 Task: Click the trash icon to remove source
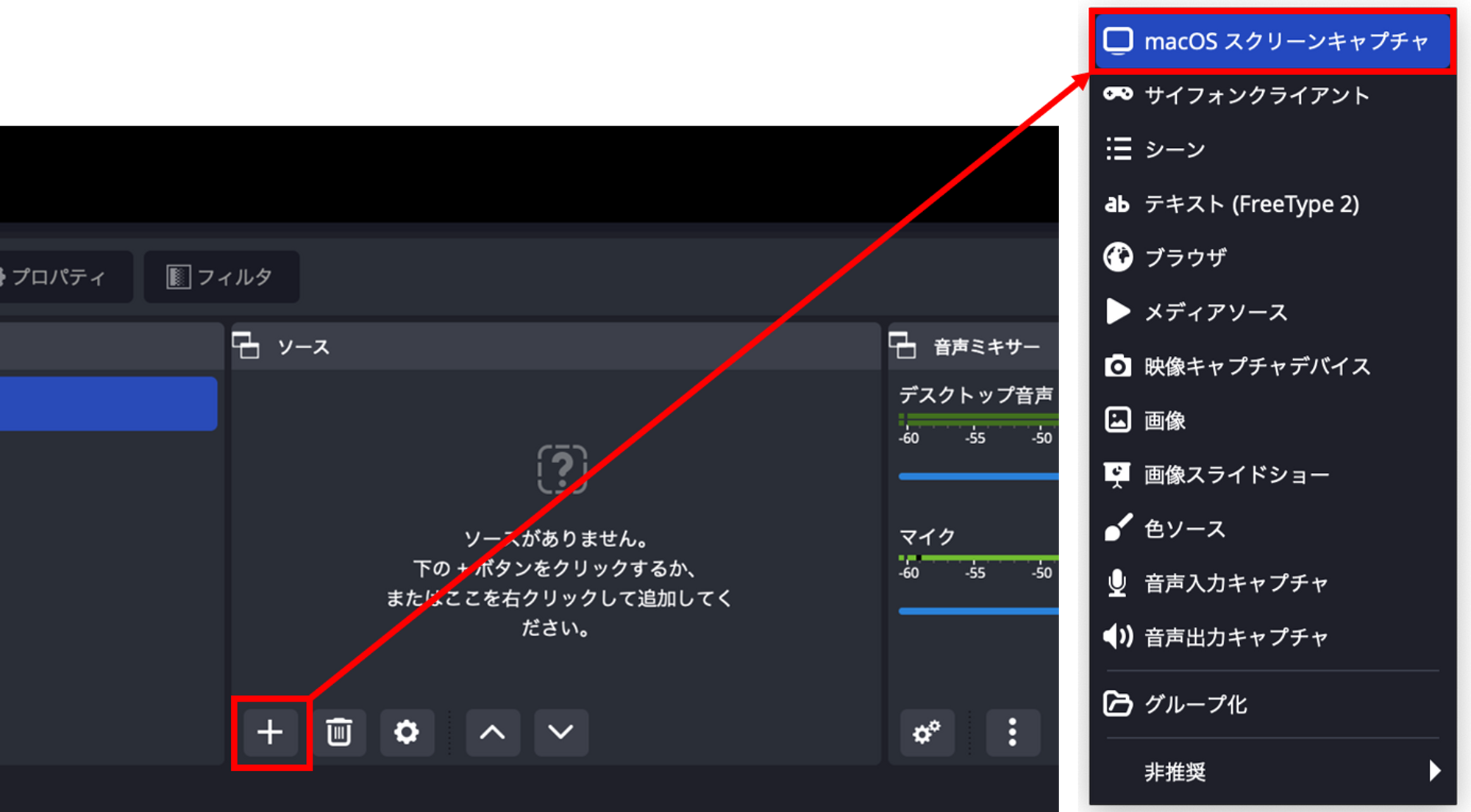(x=339, y=732)
